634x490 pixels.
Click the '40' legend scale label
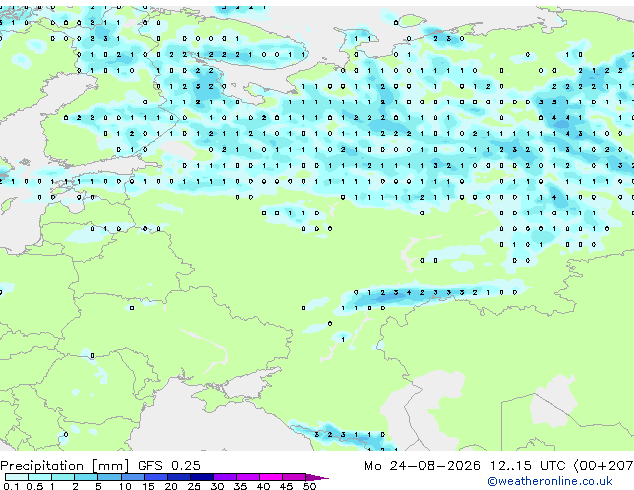tap(263, 486)
